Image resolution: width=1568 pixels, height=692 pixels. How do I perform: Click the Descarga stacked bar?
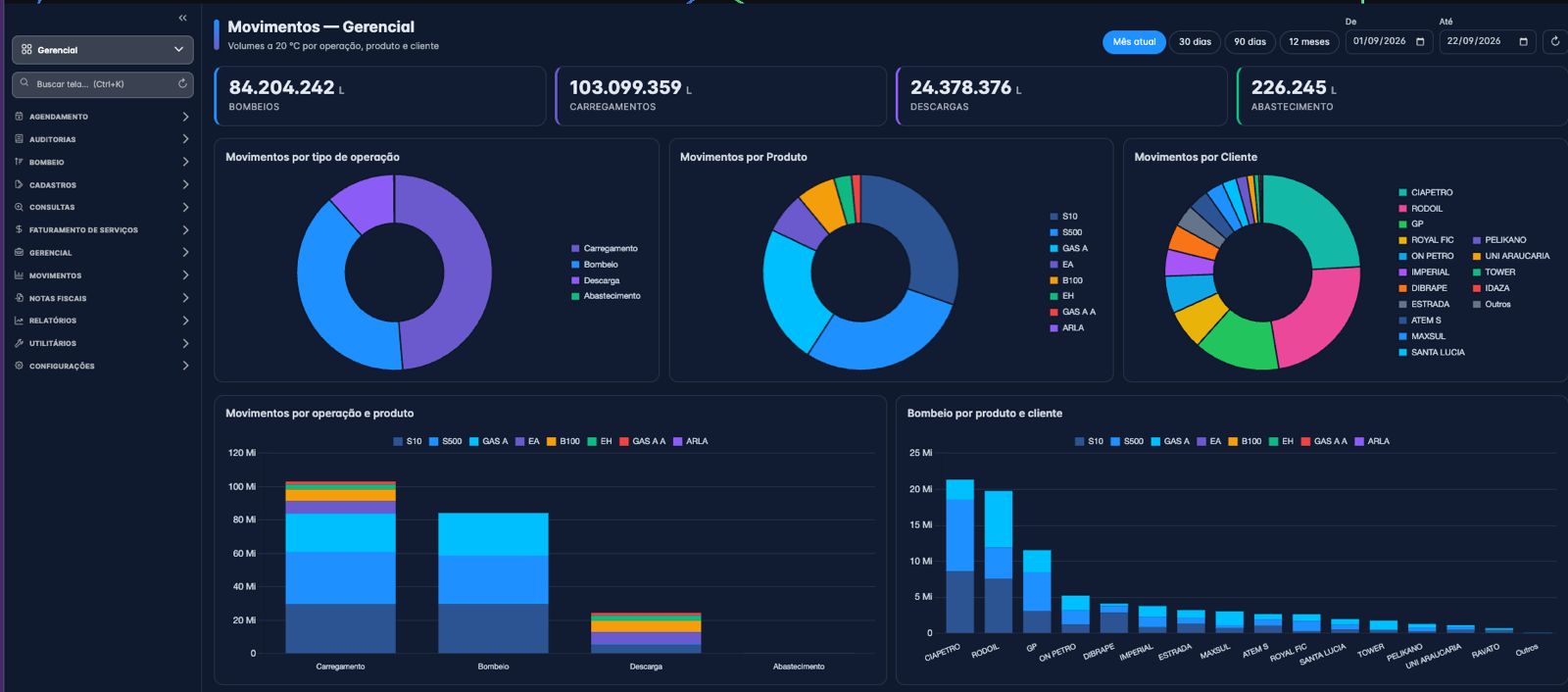(646, 633)
